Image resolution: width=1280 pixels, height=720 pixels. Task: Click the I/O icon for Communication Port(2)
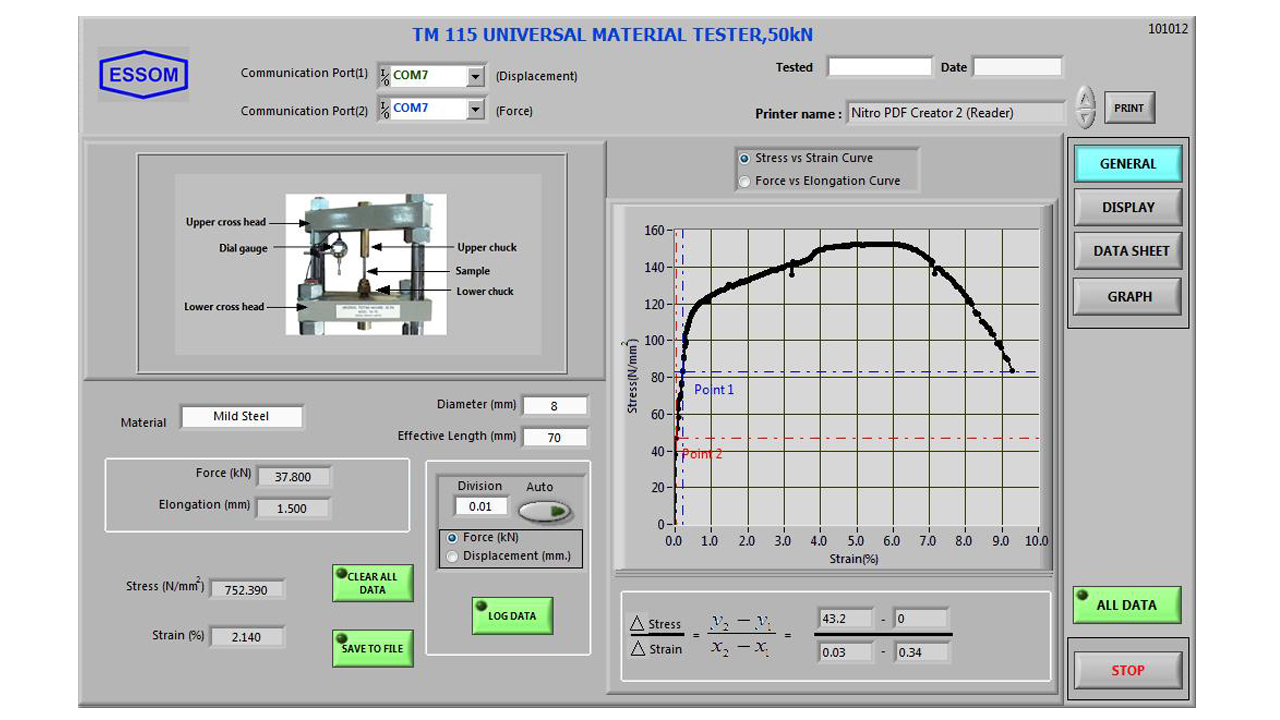pos(384,109)
